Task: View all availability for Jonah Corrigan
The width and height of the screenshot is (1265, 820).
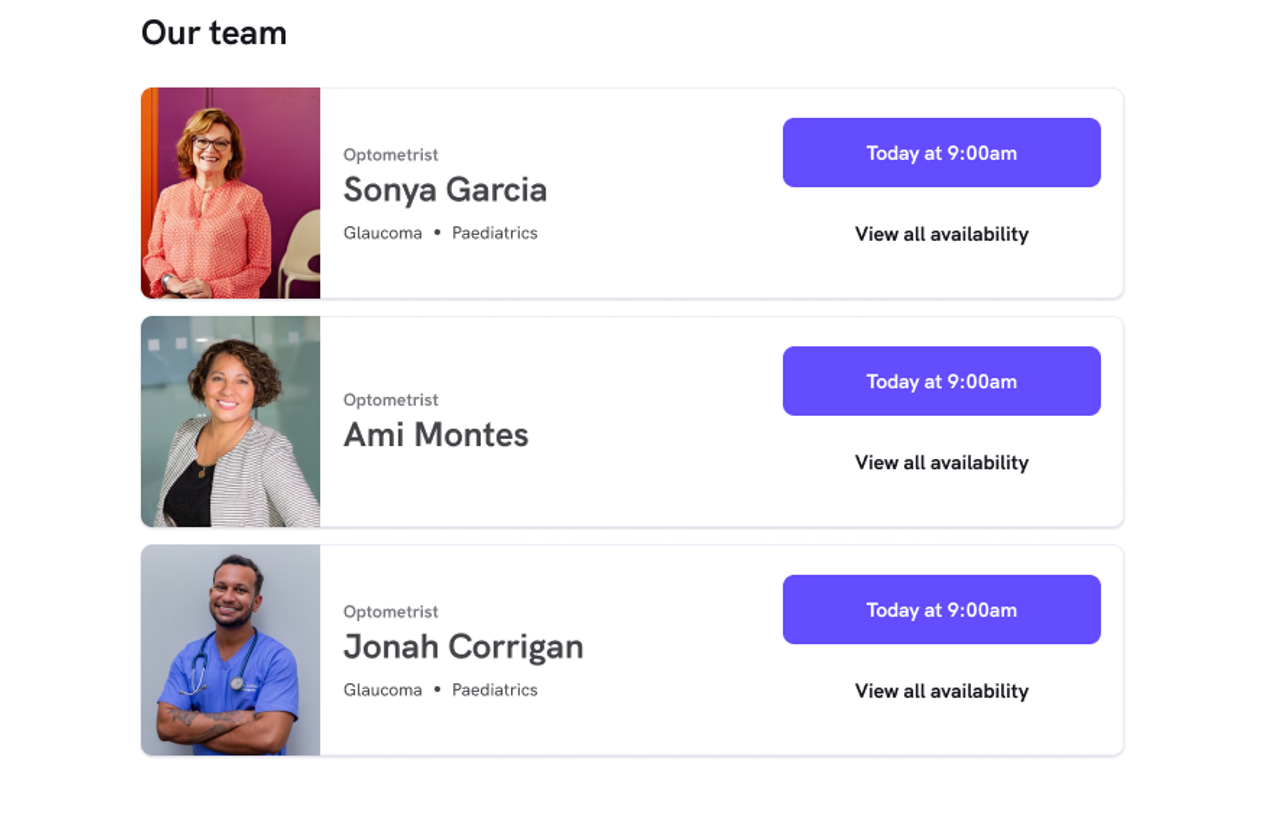Action: (941, 691)
